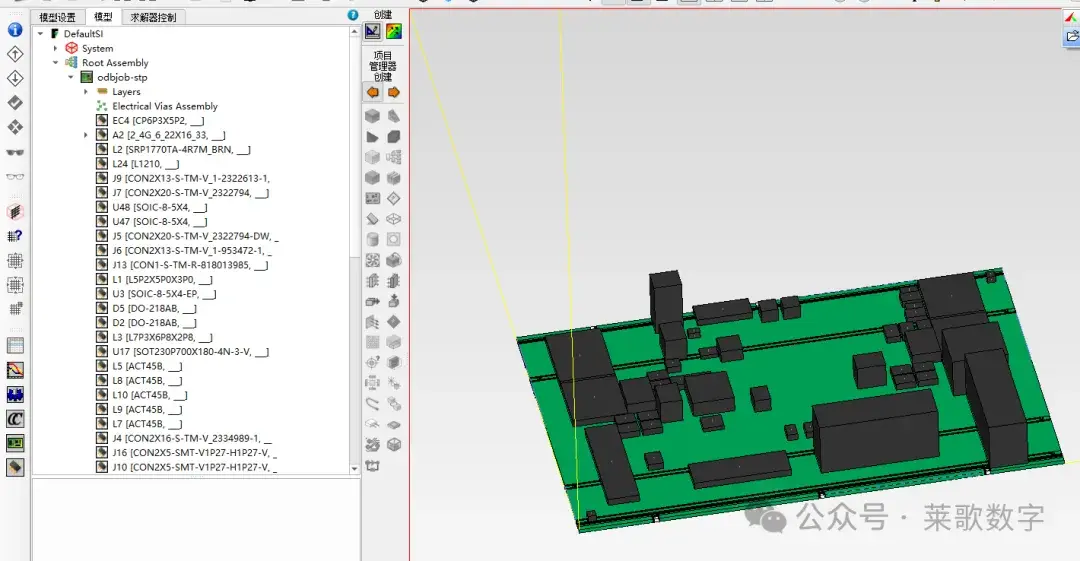This screenshot has width=1080, height=561.
Task: Click the drawing board create-mode icon
Action: pos(373,31)
